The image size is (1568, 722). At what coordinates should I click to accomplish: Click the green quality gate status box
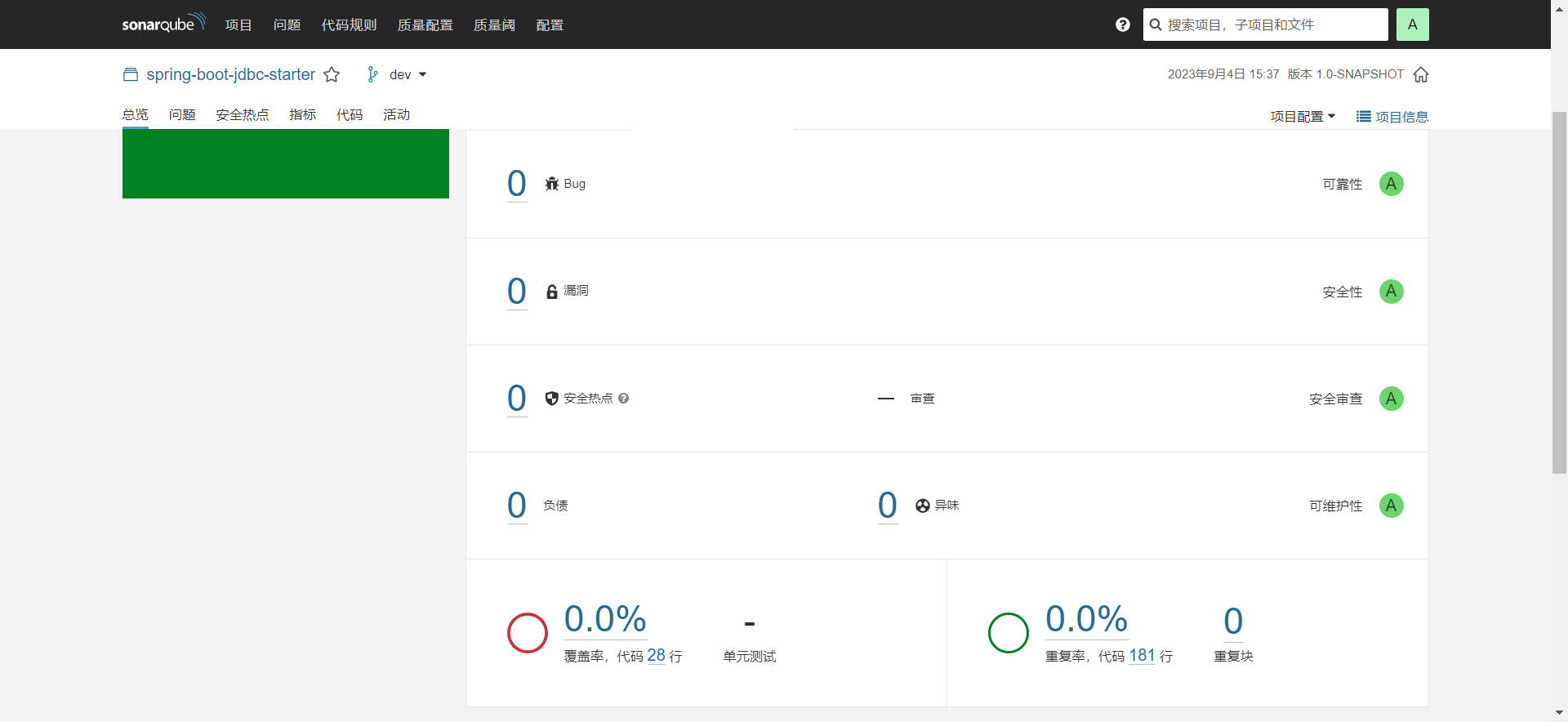(286, 163)
